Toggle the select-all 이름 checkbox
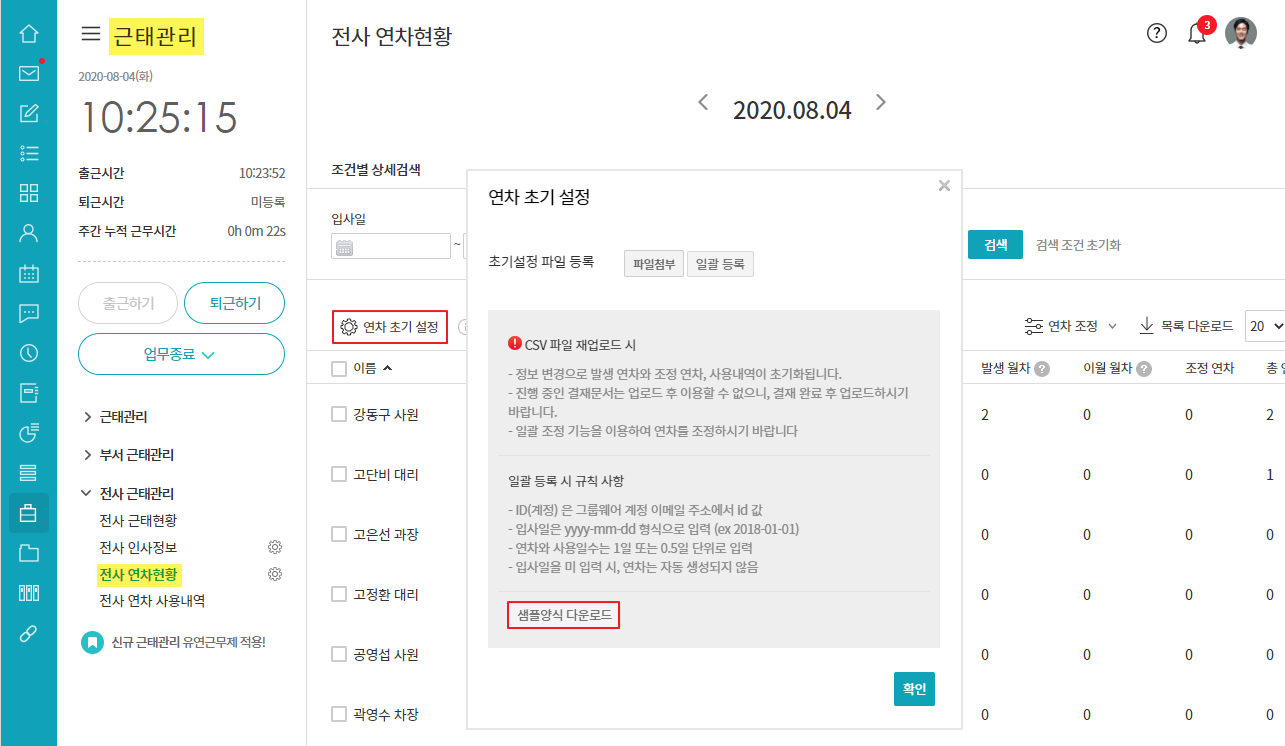This screenshot has height=746, width=1285. [339, 368]
